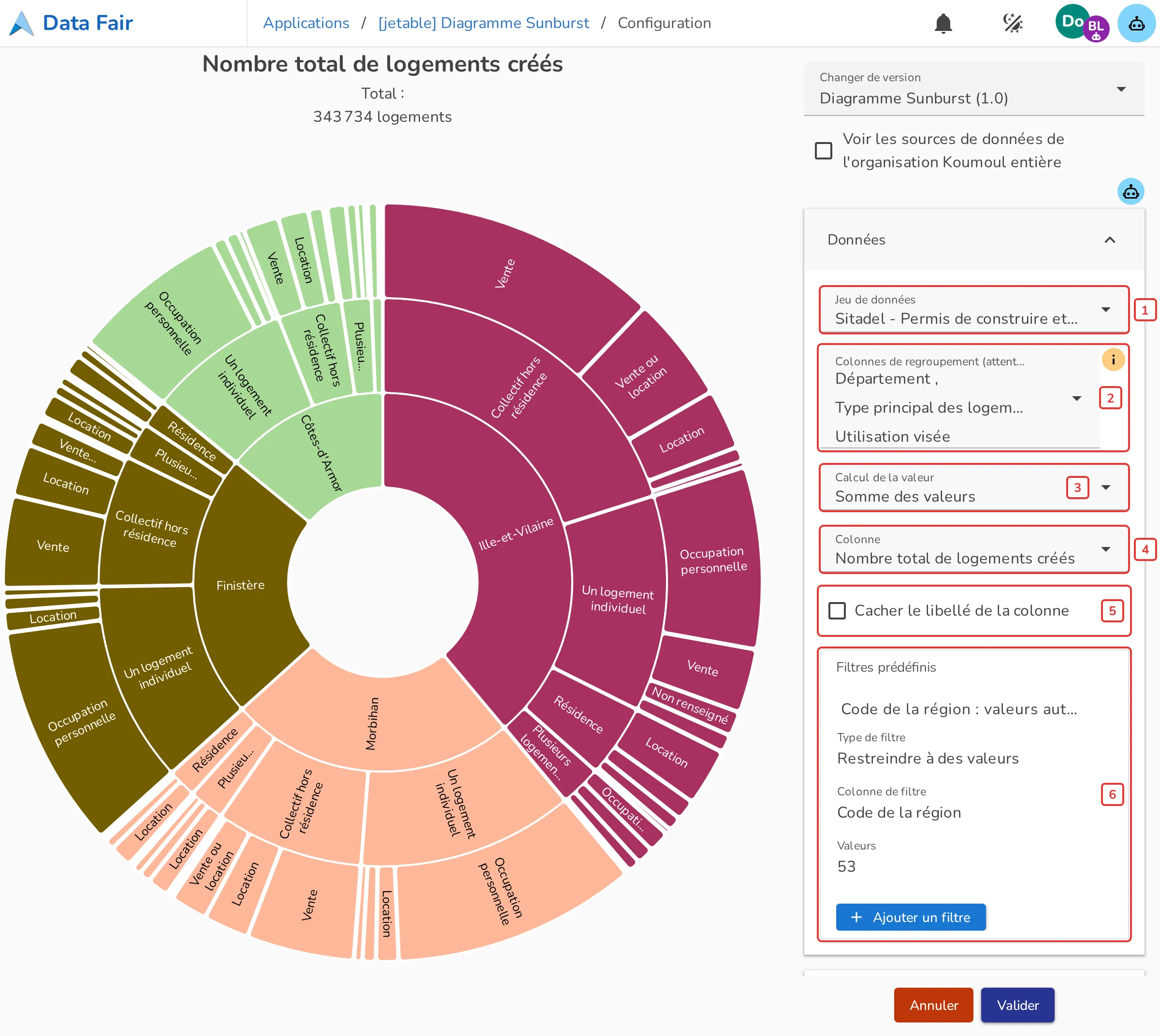Open the notifications bell

(943, 23)
